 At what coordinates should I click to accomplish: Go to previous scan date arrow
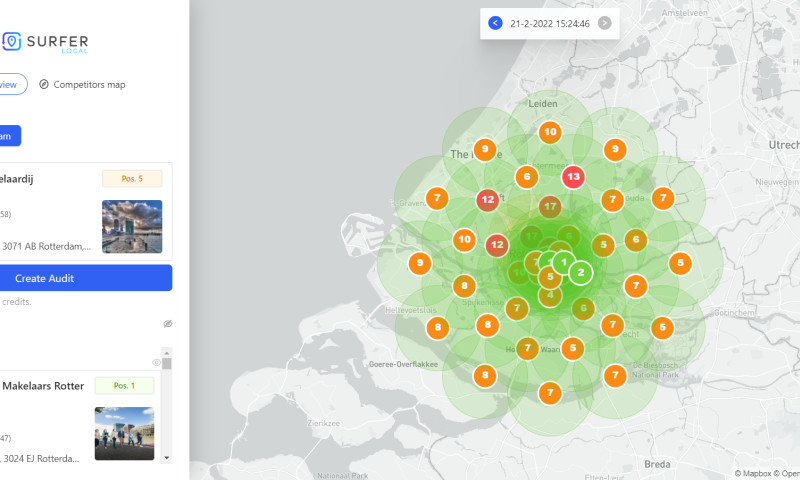click(495, 23)
